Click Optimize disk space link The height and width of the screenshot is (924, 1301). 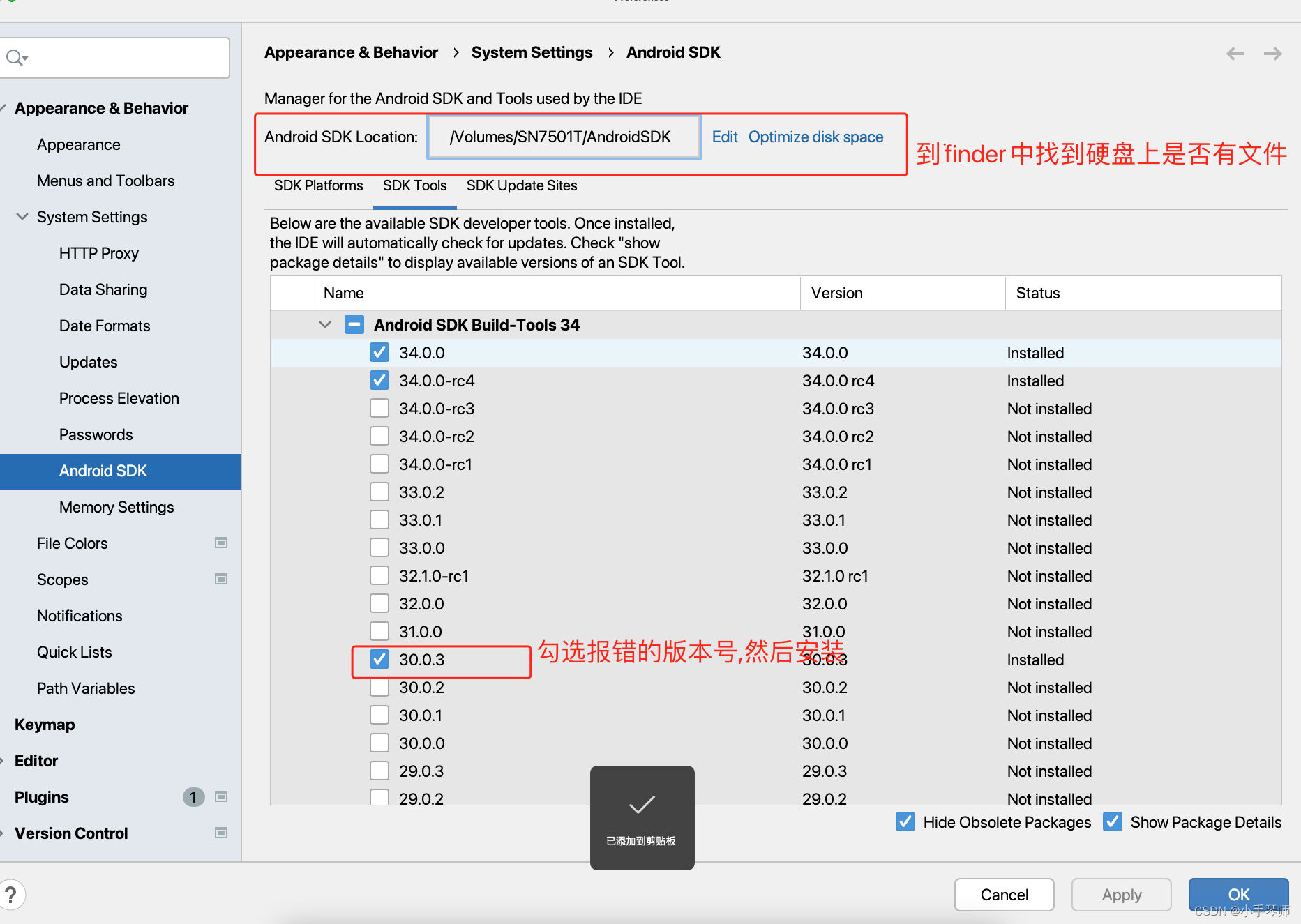pos(815,137)
